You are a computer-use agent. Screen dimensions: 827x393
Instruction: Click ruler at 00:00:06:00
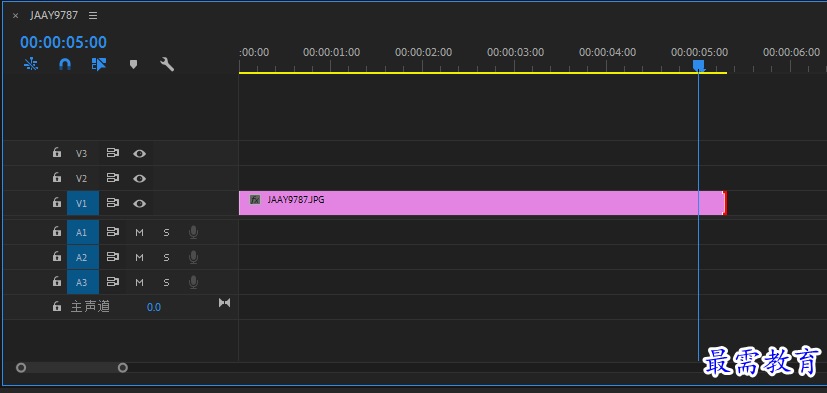click(x=791, y=52)
